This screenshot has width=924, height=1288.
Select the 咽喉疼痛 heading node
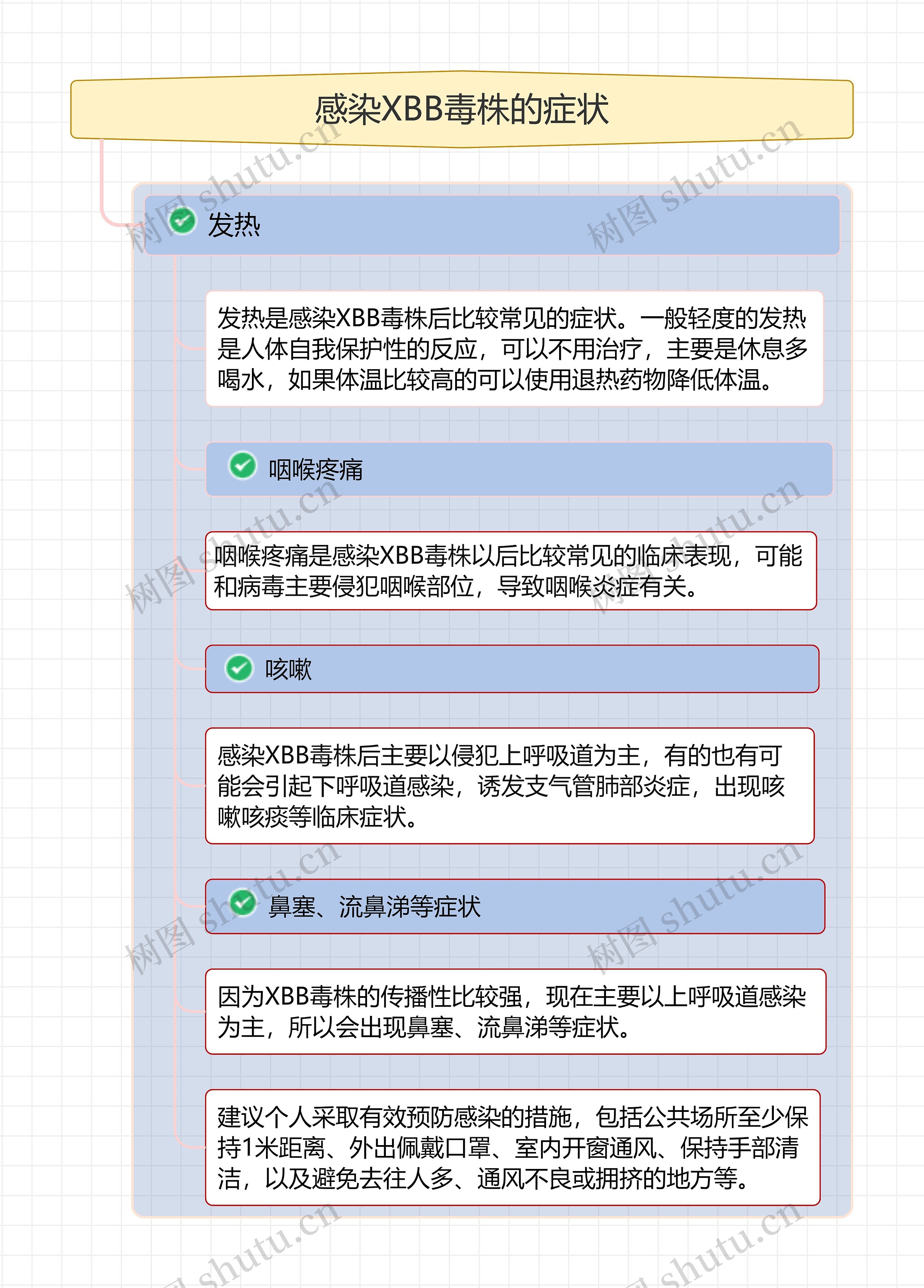click(519, 469)
